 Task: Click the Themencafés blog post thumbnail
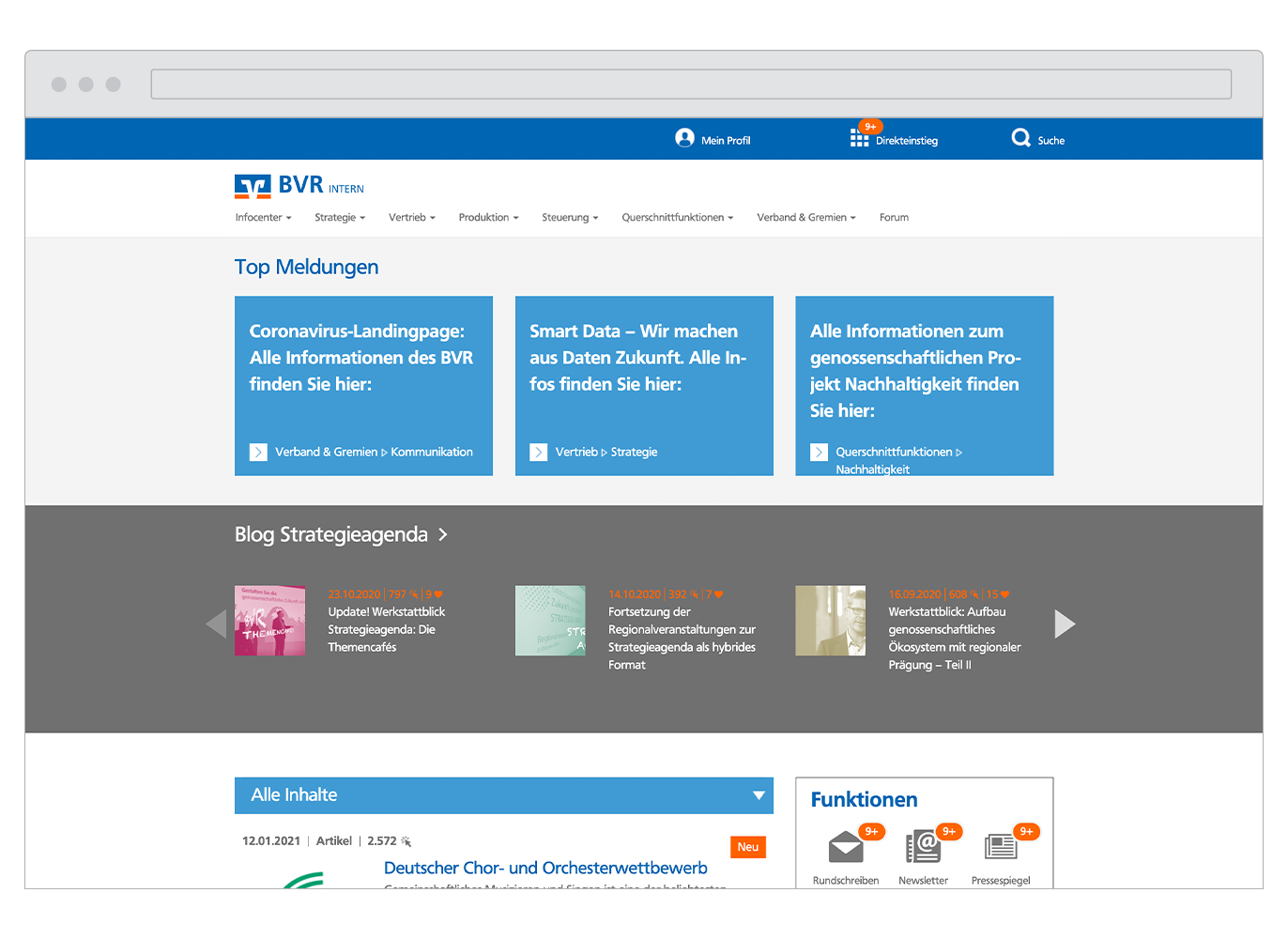click(x=269, y=621)
